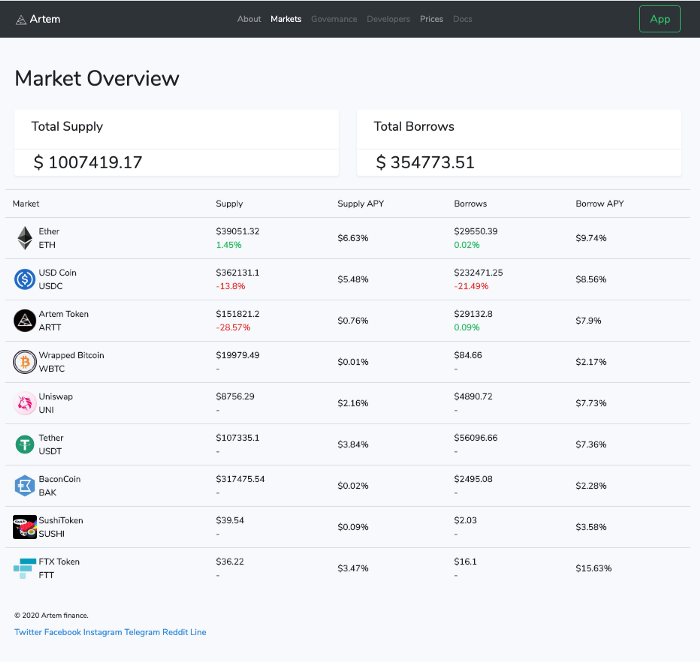Open the Line footer link

pyautogui.click(x=198, y=632)
